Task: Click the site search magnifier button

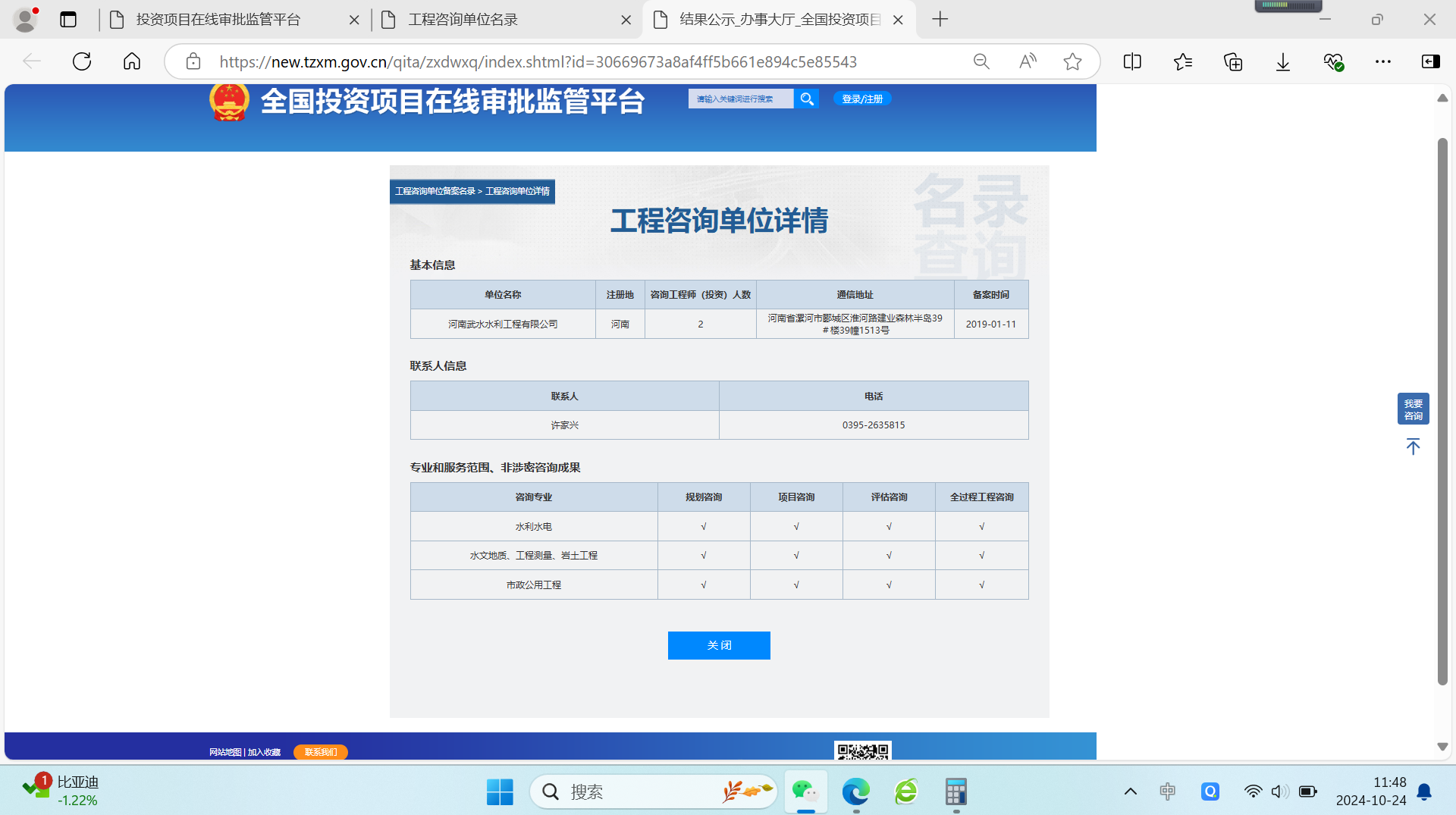Action: (806, 99)
